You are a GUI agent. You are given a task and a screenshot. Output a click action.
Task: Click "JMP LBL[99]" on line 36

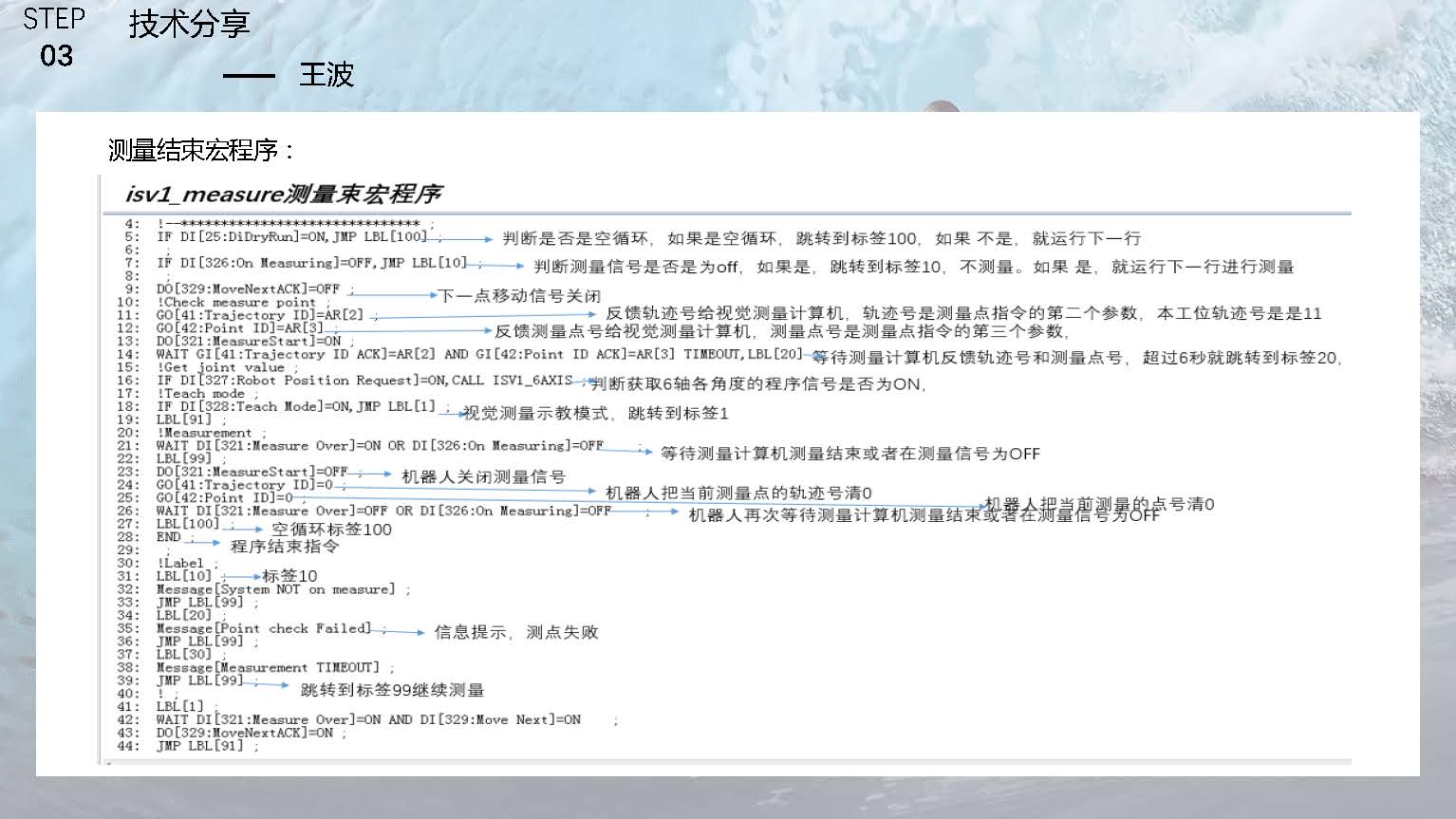tap(200, 642)
